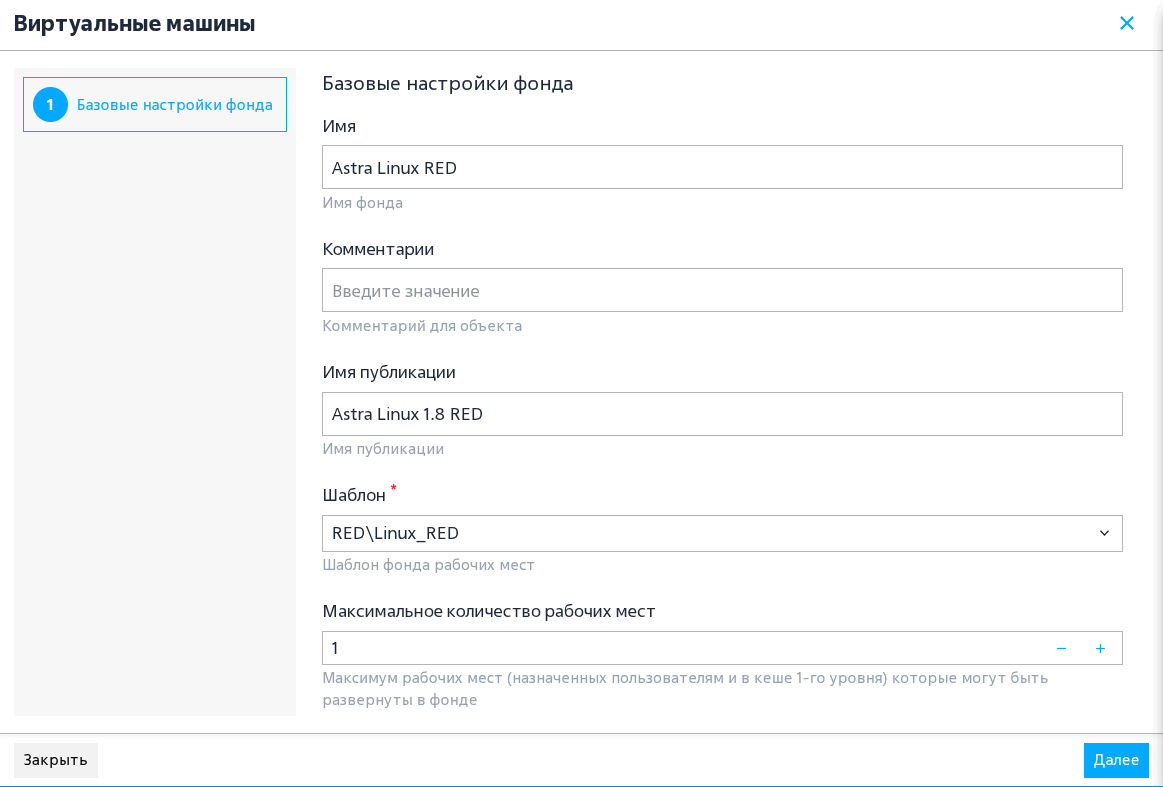Screen dimensions: 1163x787
Task: Increase maximum workplaces with plus icon
Action: coord(1101,648)
